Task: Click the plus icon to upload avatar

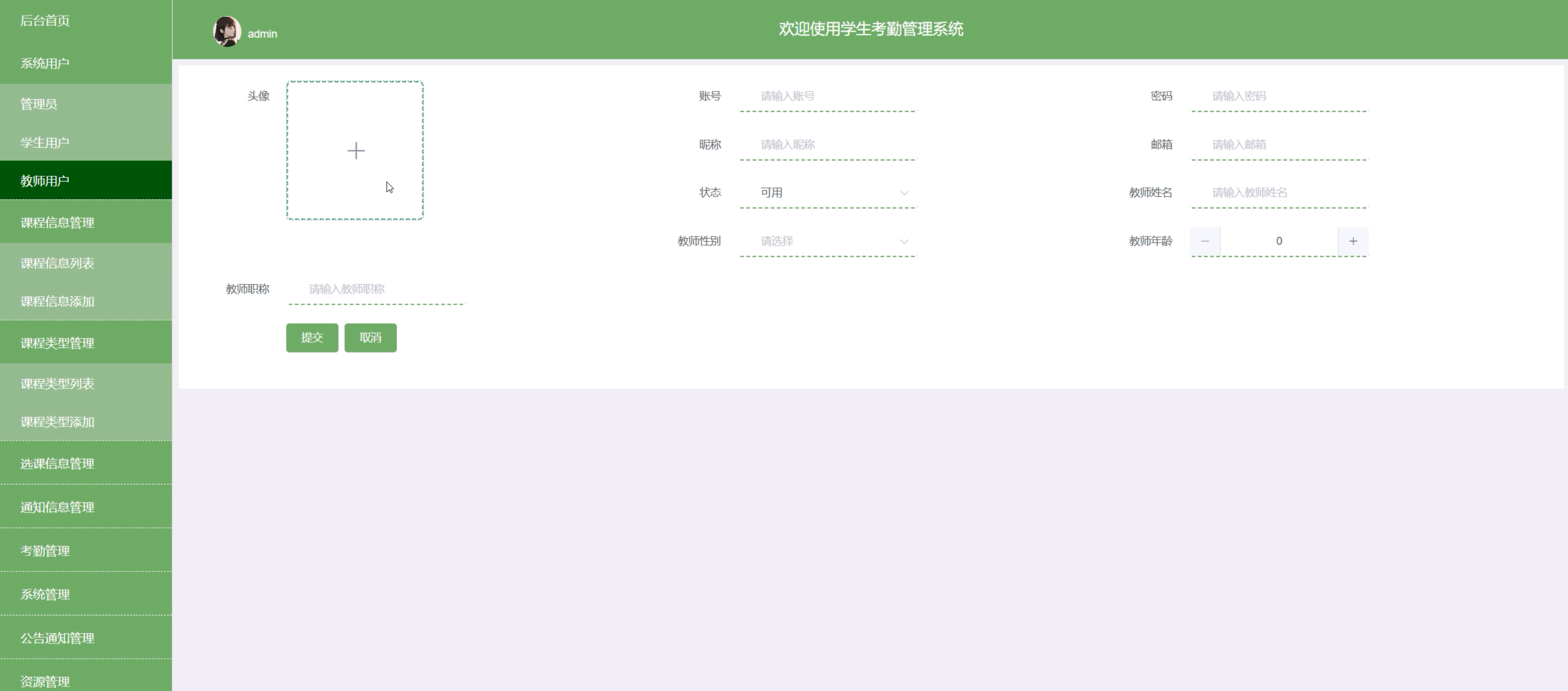Action: 355,150
